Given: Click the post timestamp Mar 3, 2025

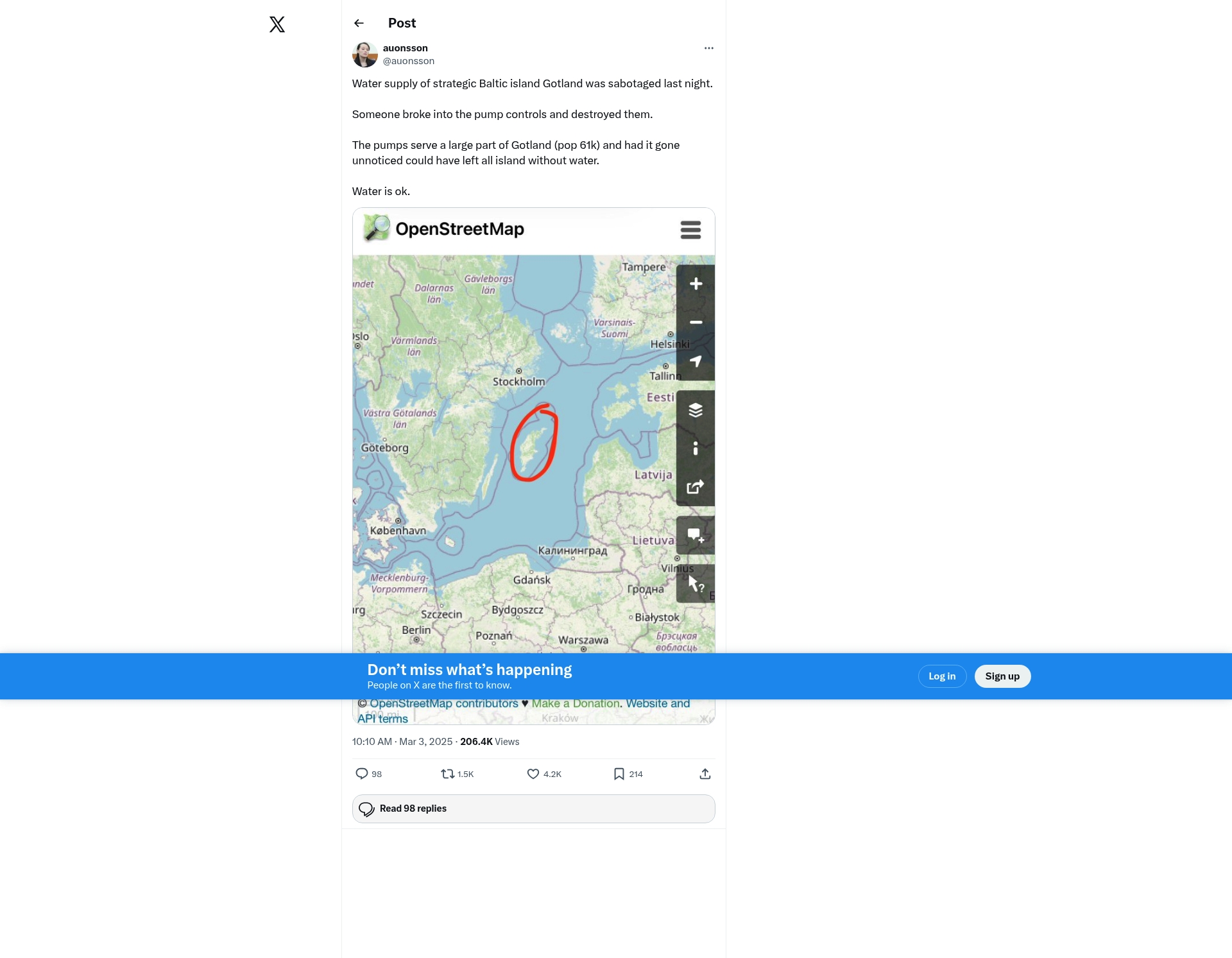Looking at the screenshot, I should (425, 742).
